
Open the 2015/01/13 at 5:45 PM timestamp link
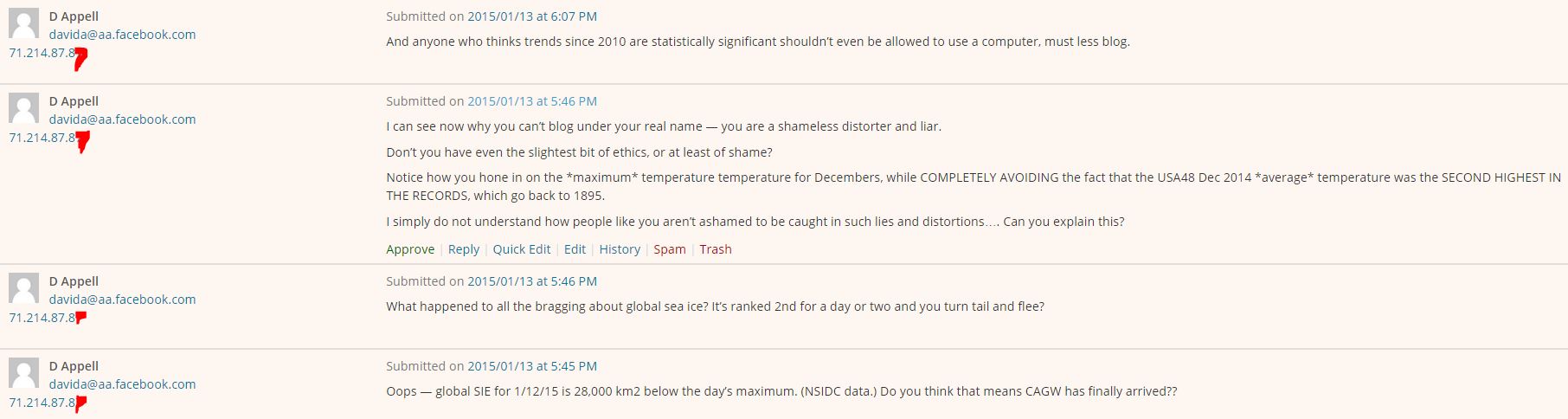[x=532, y=366]
